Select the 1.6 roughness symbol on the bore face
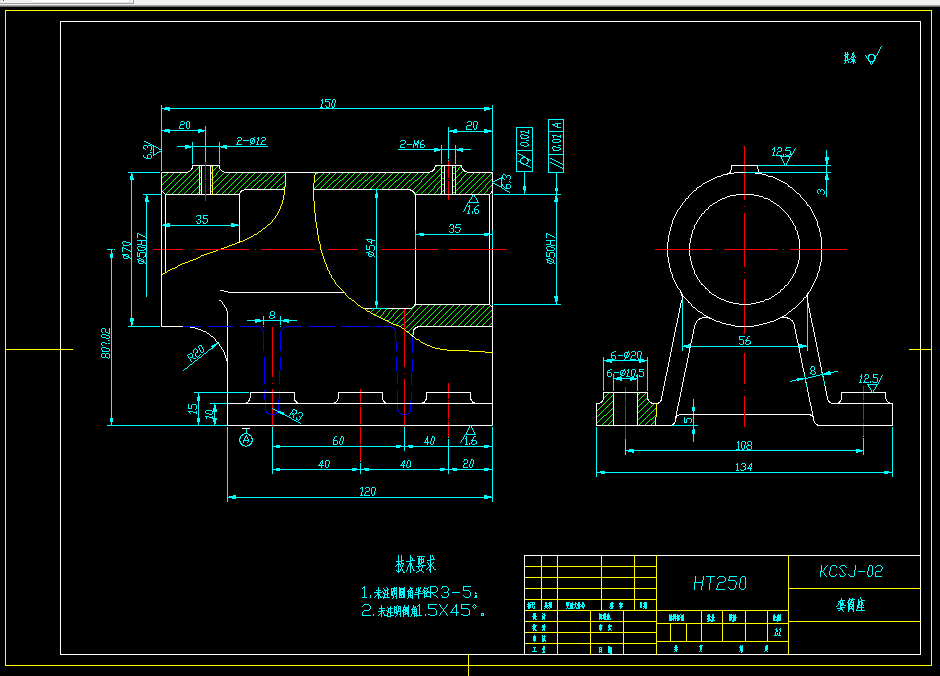 [471, 202]
